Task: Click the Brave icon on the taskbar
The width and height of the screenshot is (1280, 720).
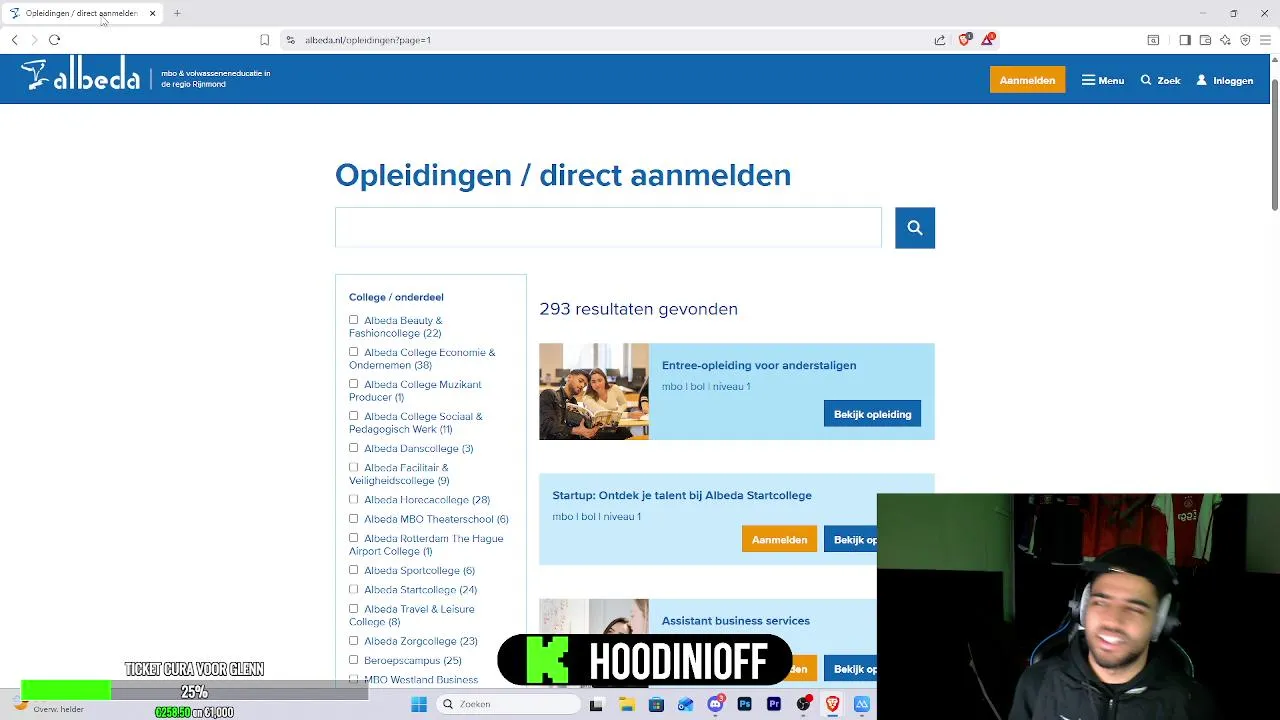Action: click(x=832, y=704)
